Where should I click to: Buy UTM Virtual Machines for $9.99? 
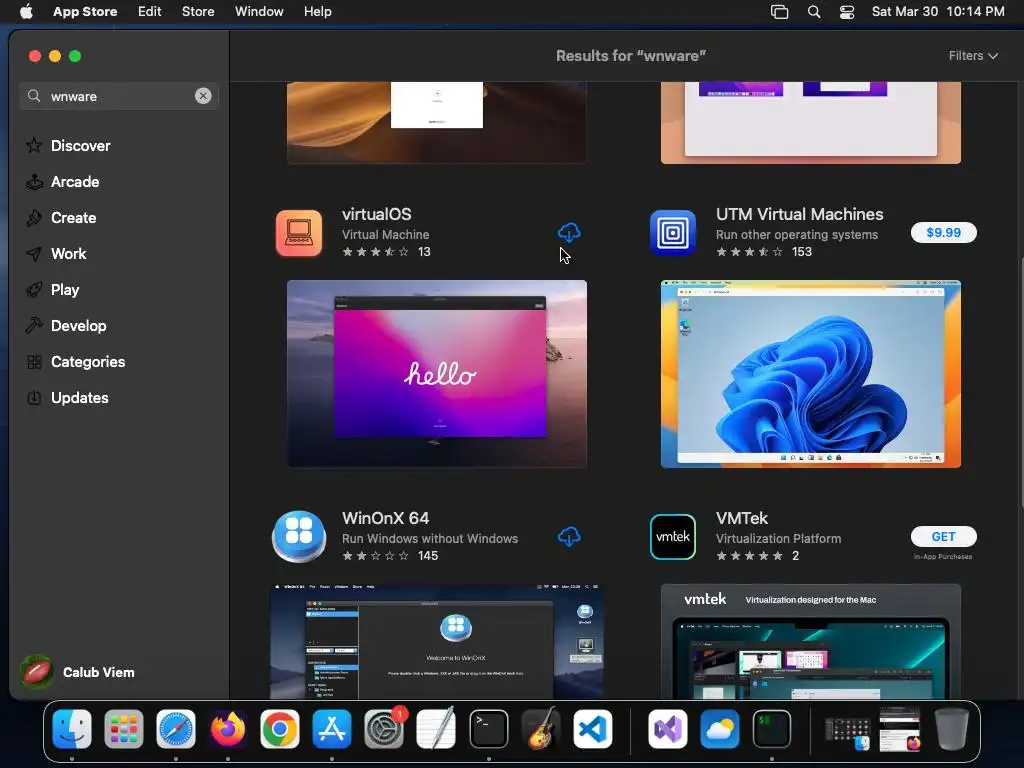click(944, 232)
